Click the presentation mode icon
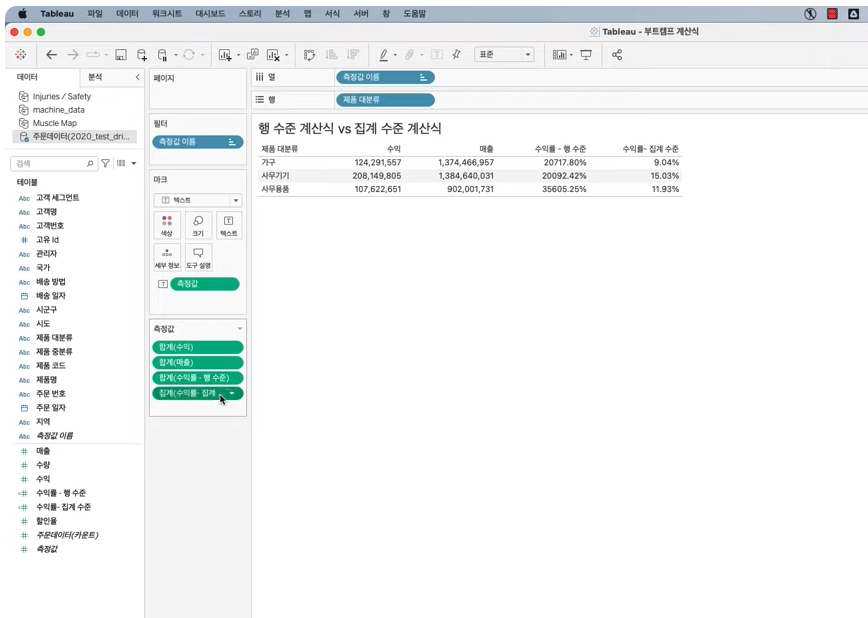This screenshot has width=868, height=618. point(586,54)
